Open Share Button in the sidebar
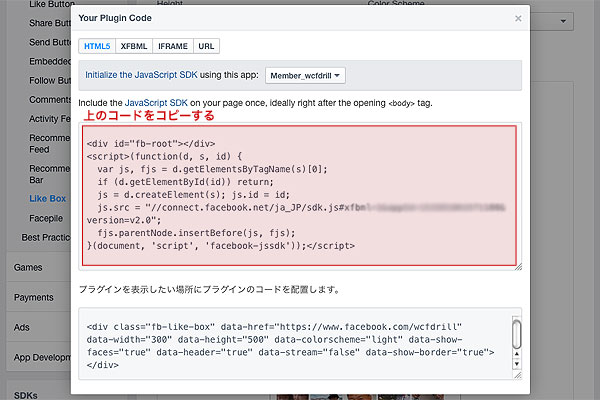Screen dimensions: 600x400 pyautogui.click(x=50, y=23)
